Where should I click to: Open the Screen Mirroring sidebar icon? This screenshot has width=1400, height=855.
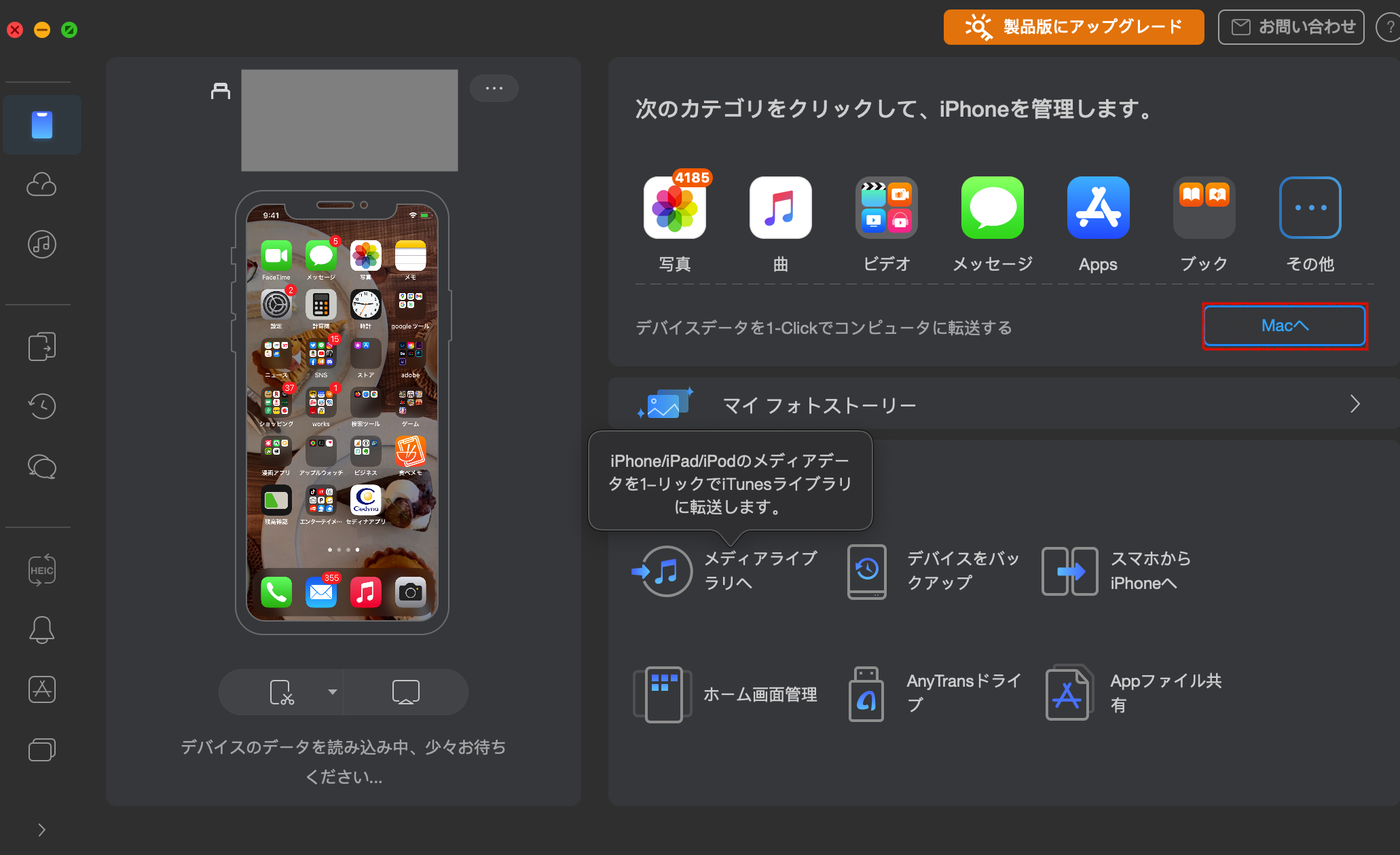42,749
